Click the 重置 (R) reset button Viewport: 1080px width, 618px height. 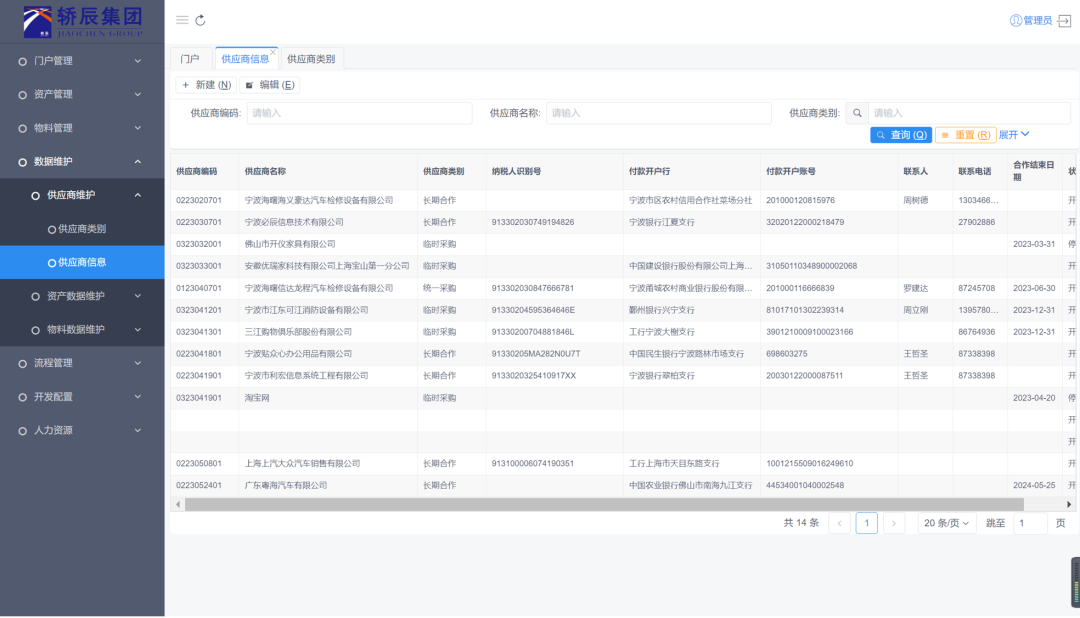coord(966,135)
